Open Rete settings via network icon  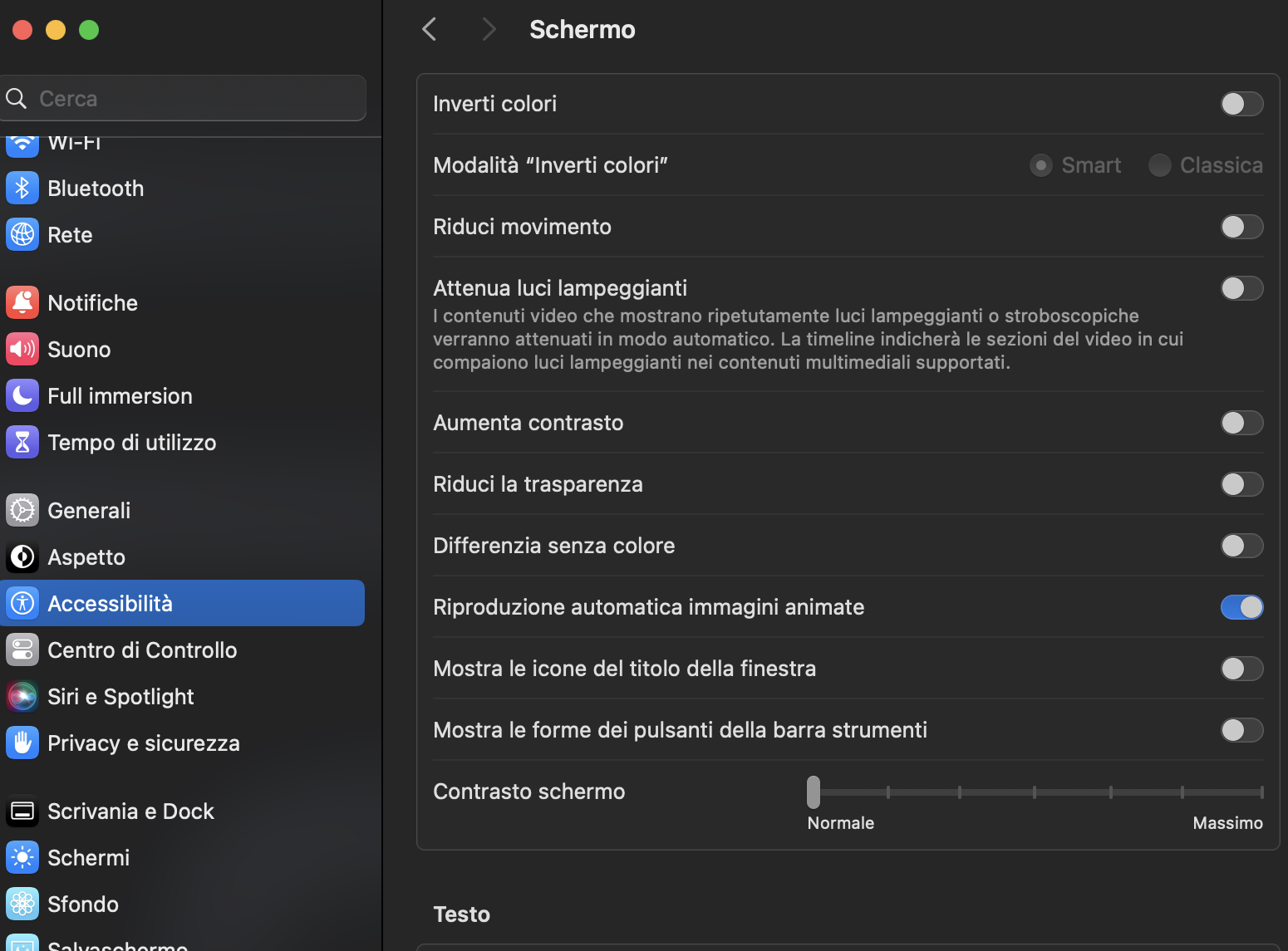click(22, 234)
